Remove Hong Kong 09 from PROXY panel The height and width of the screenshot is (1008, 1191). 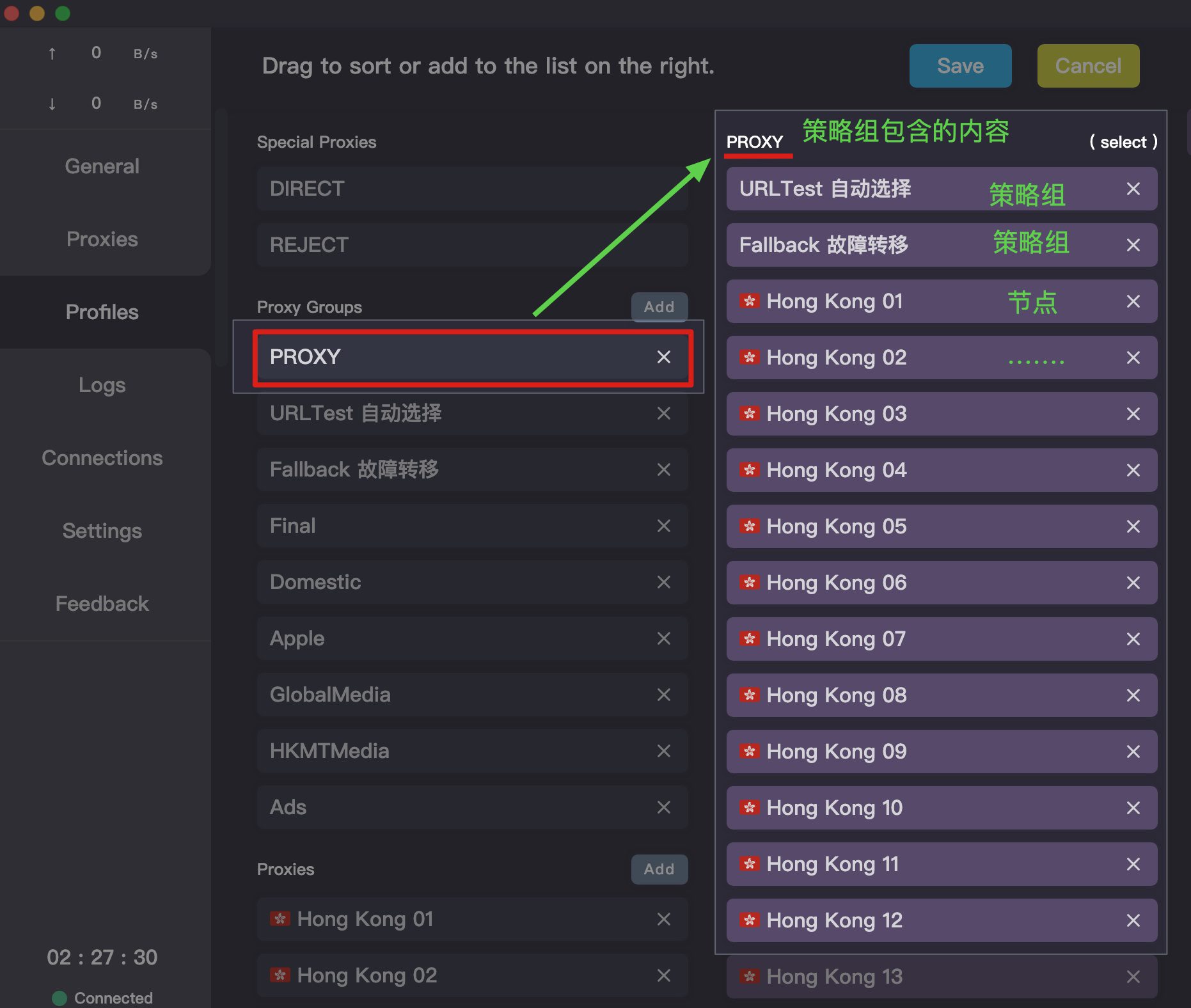tap(1133, 752)
